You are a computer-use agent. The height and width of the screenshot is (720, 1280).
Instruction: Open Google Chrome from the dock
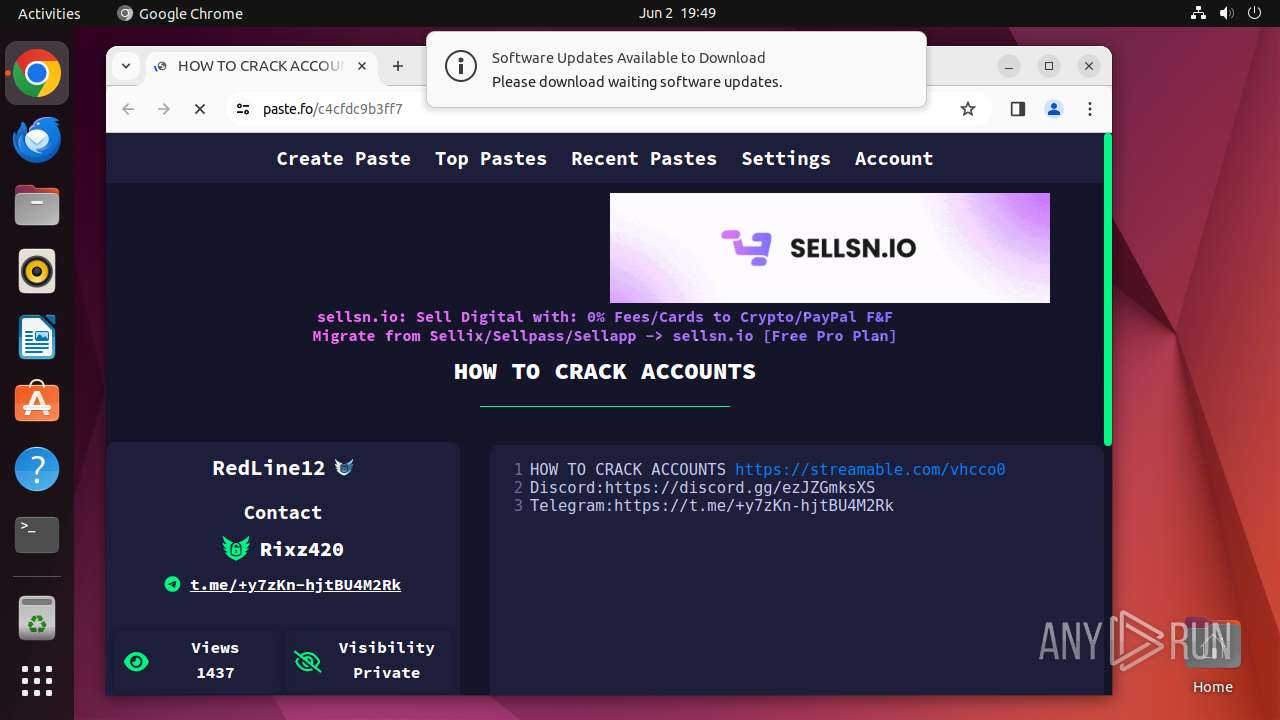pyautogui.click(x=37, y=74)
